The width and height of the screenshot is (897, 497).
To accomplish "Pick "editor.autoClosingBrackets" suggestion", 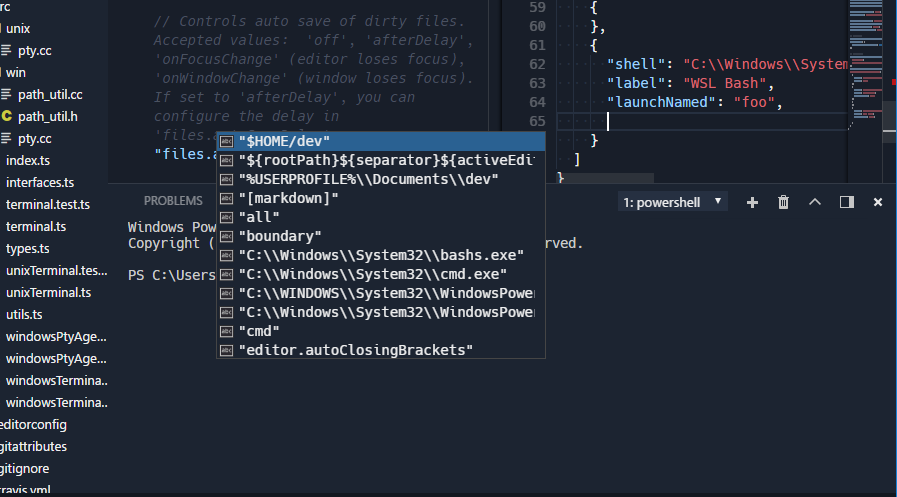I will point(381,350).
